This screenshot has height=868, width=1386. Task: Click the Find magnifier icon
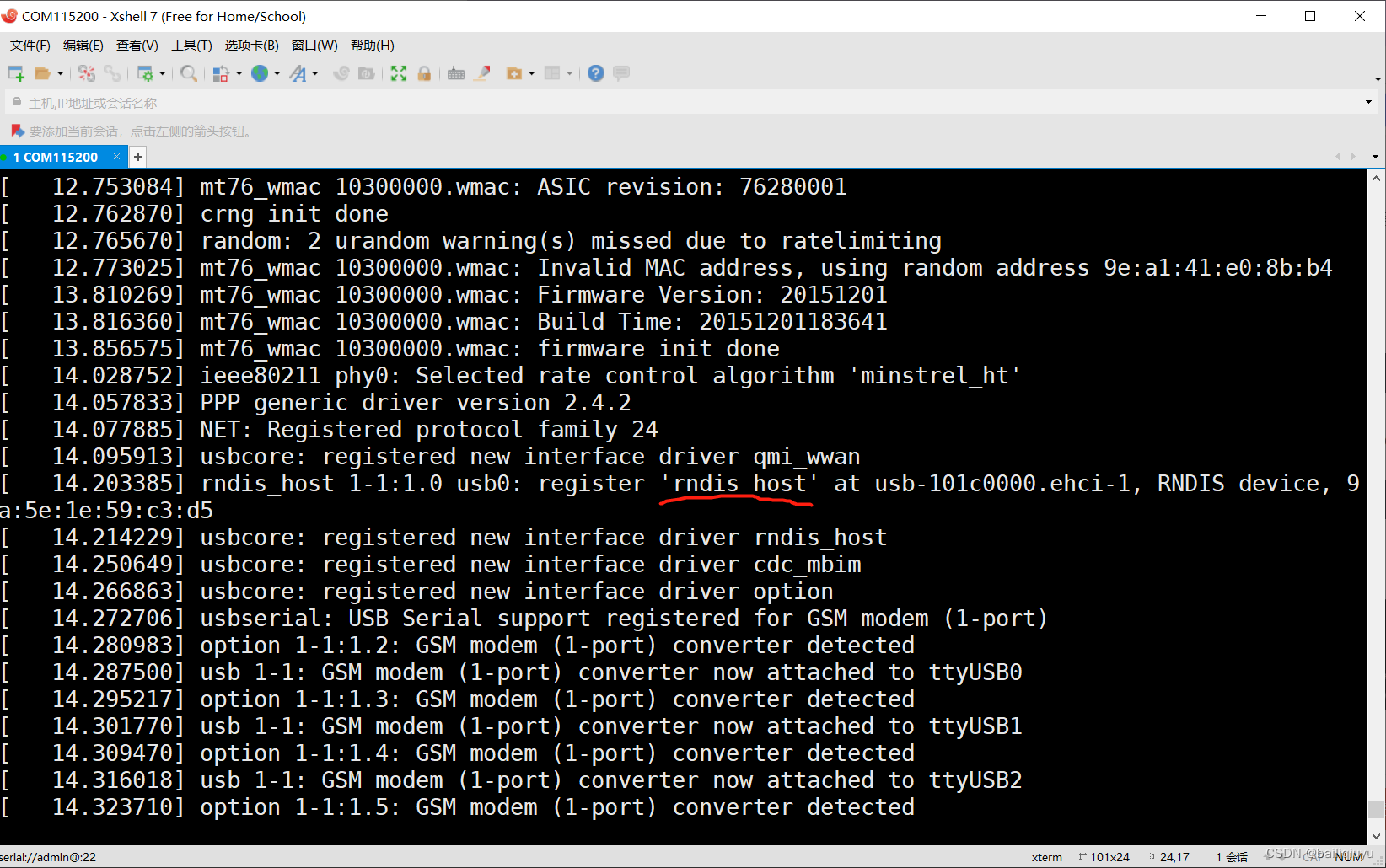click(x=189, y=73)
